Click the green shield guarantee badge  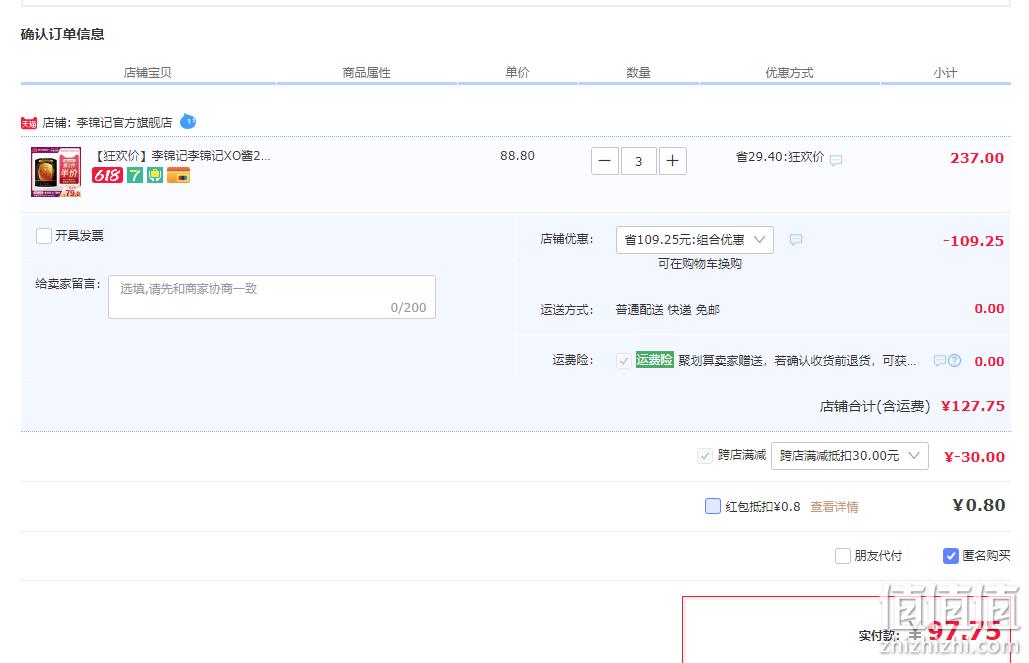[x=155, y=175]
